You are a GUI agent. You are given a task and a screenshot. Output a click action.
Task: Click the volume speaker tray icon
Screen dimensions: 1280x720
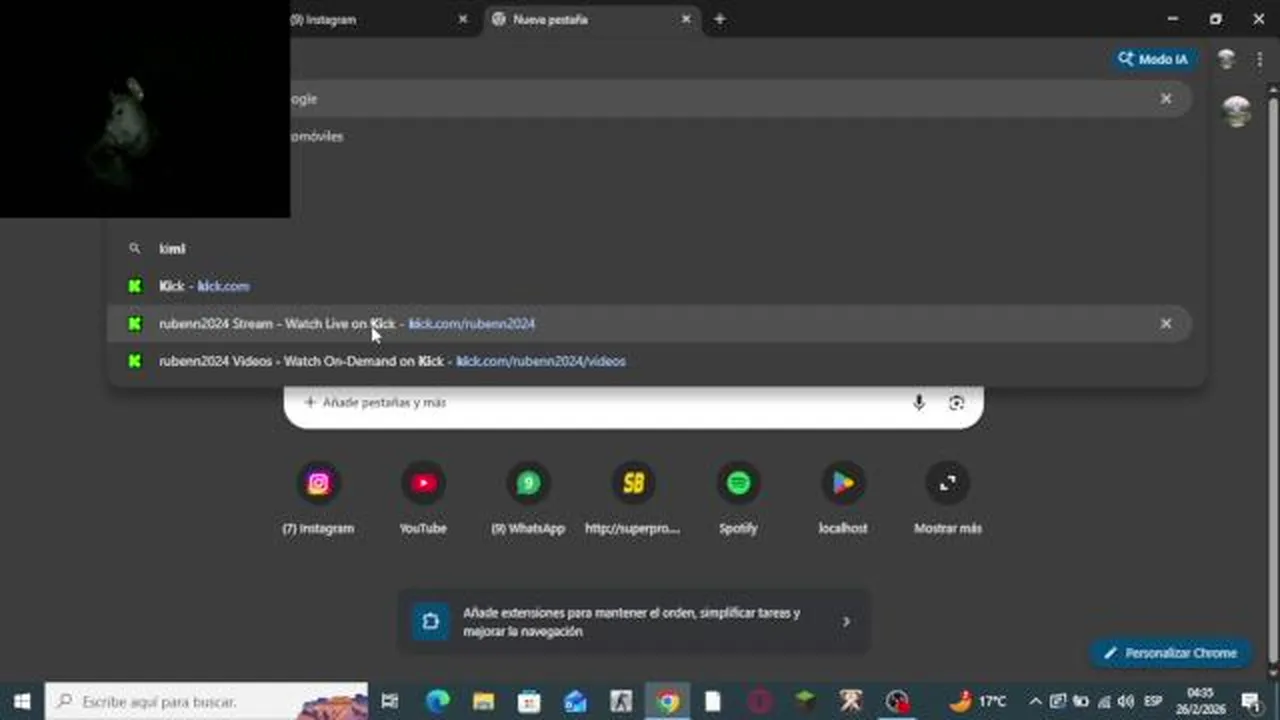pos(1126,702)
